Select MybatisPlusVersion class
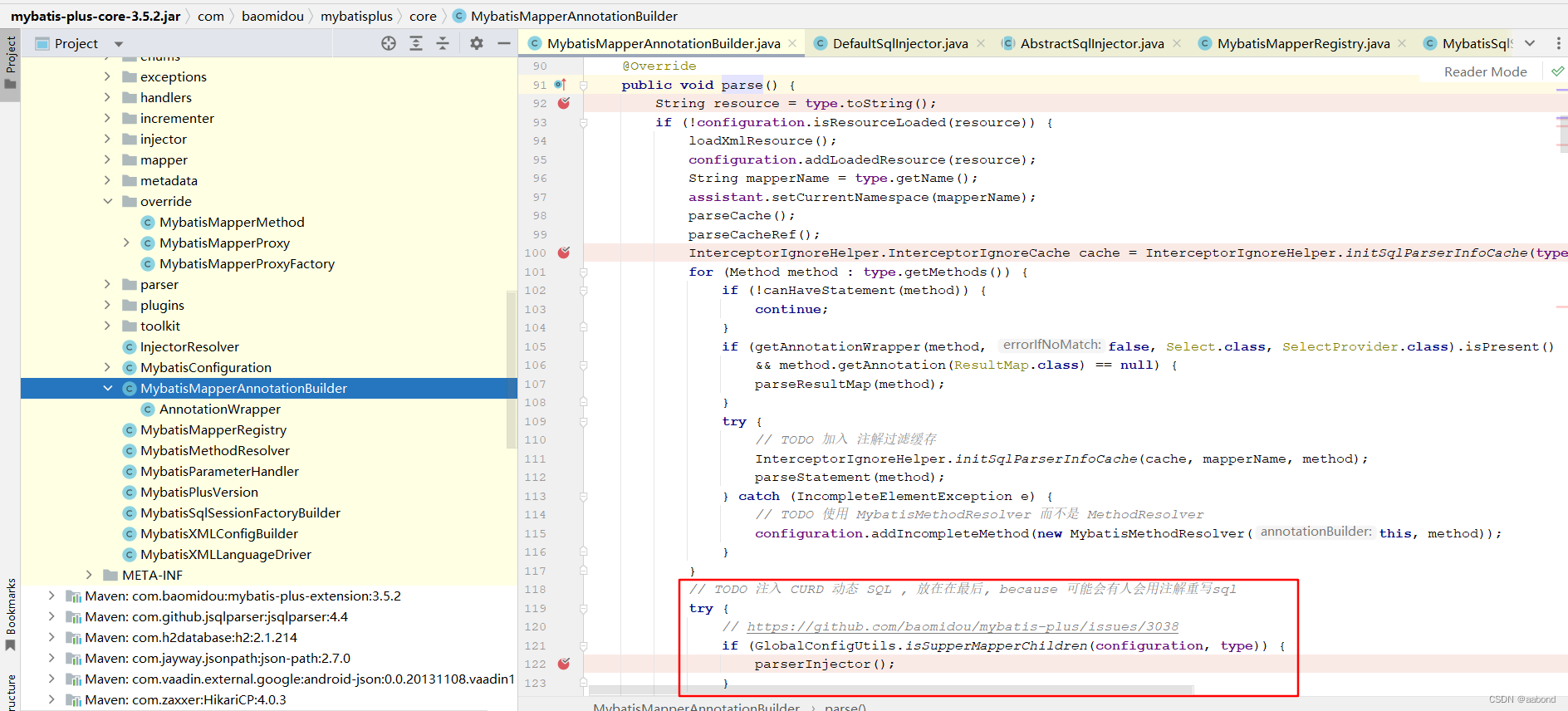 coord(199,492)
